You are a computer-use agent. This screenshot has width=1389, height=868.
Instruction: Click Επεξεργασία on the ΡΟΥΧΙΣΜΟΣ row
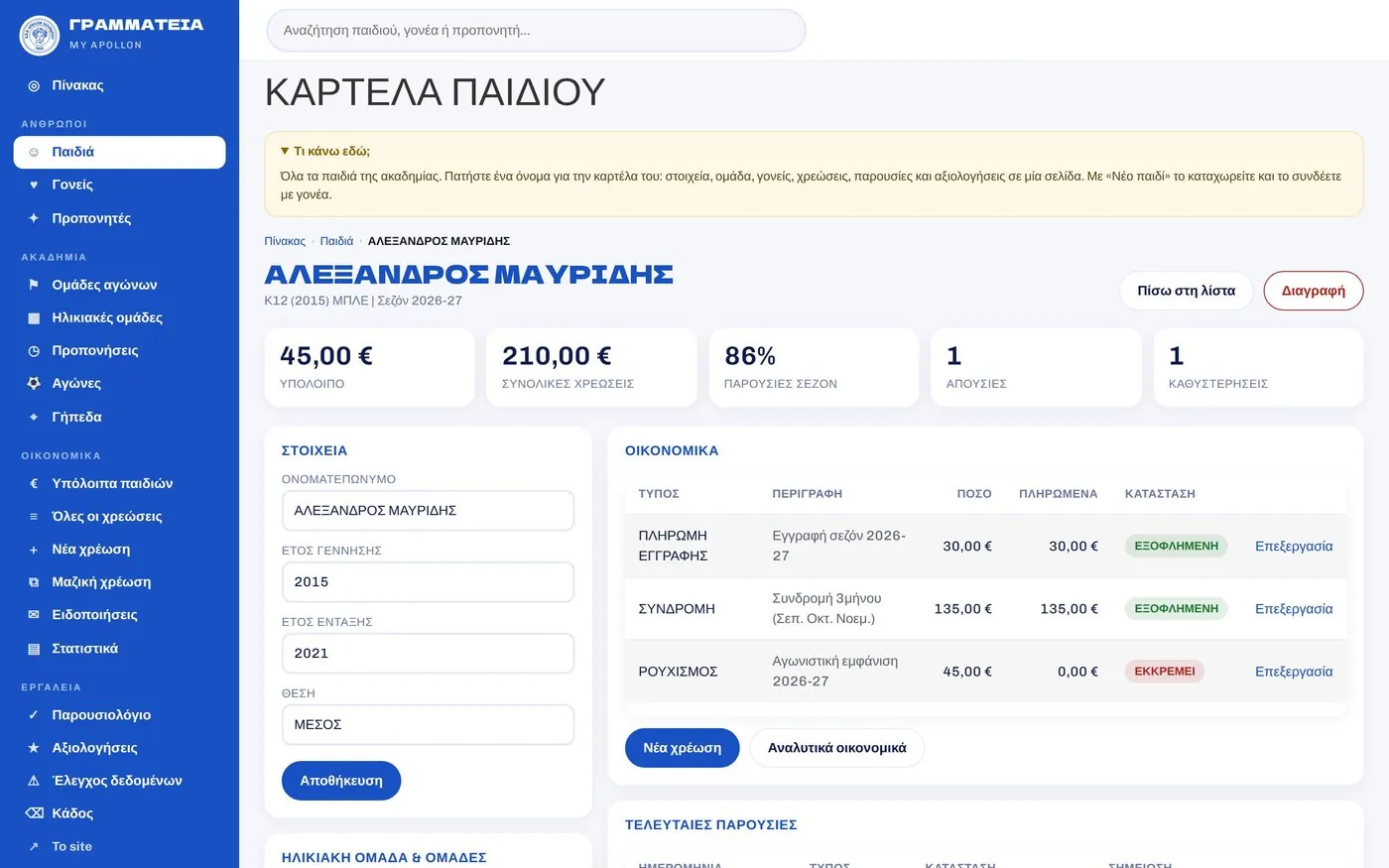pyautogui.click(x=1294, y=672)
